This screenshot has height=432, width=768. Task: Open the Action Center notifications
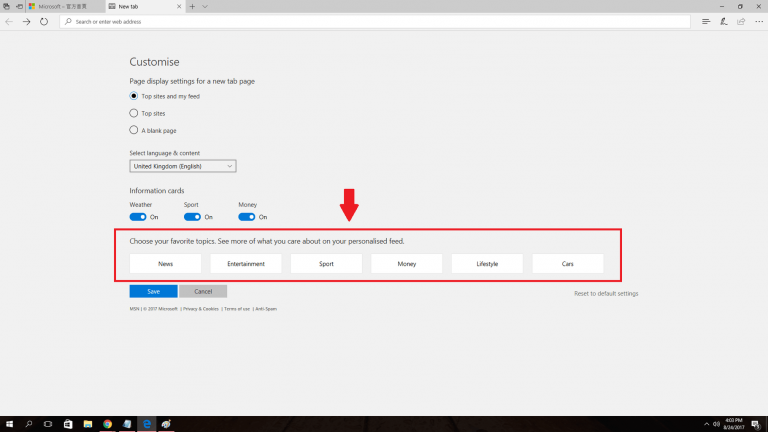(756, 424)
